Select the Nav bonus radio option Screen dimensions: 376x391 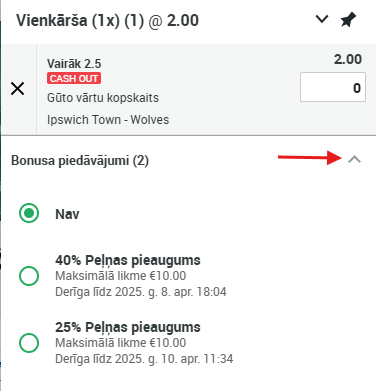(29, 213)
